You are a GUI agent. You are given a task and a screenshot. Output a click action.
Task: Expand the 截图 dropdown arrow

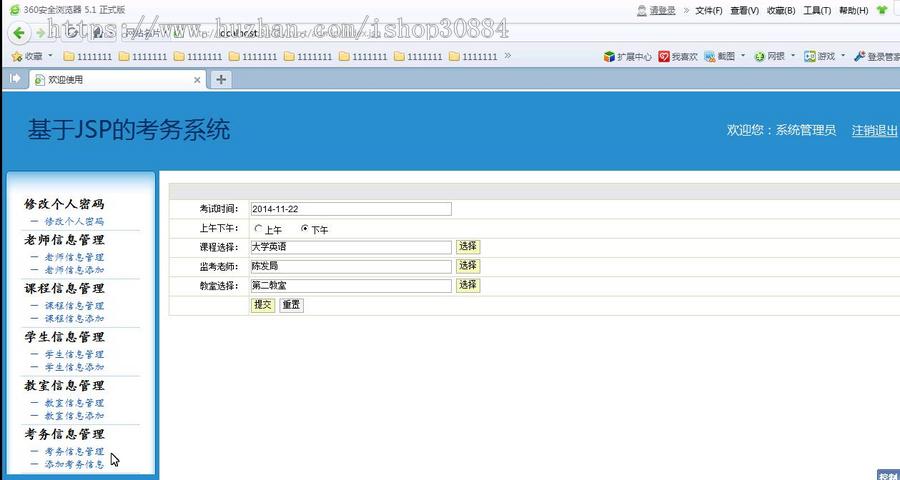(743, 56)
